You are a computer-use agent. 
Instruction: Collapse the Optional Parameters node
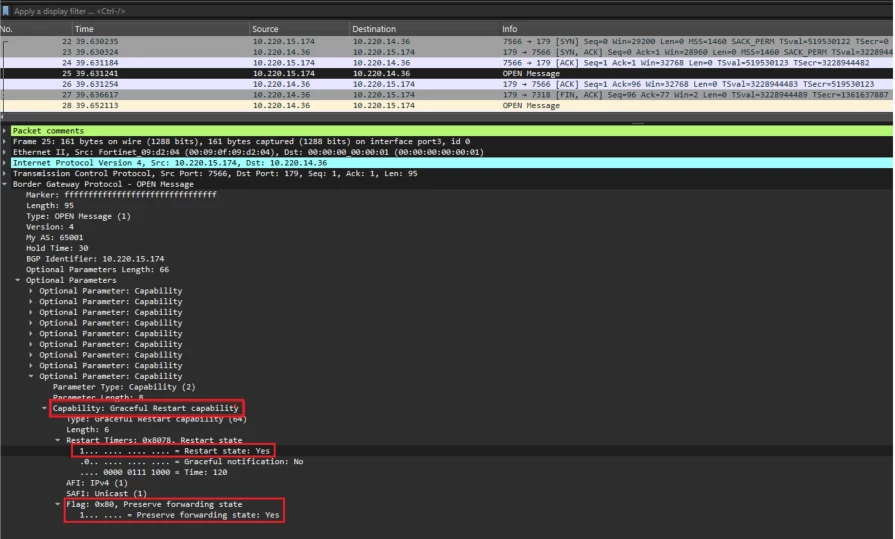coord(18,280)
